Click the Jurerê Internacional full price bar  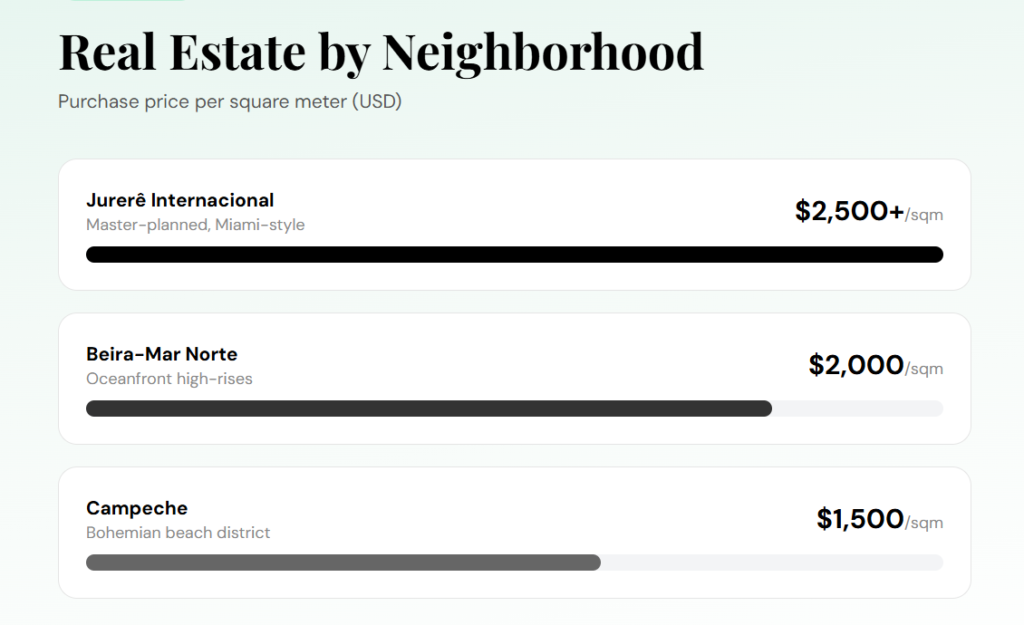(514, 254)
